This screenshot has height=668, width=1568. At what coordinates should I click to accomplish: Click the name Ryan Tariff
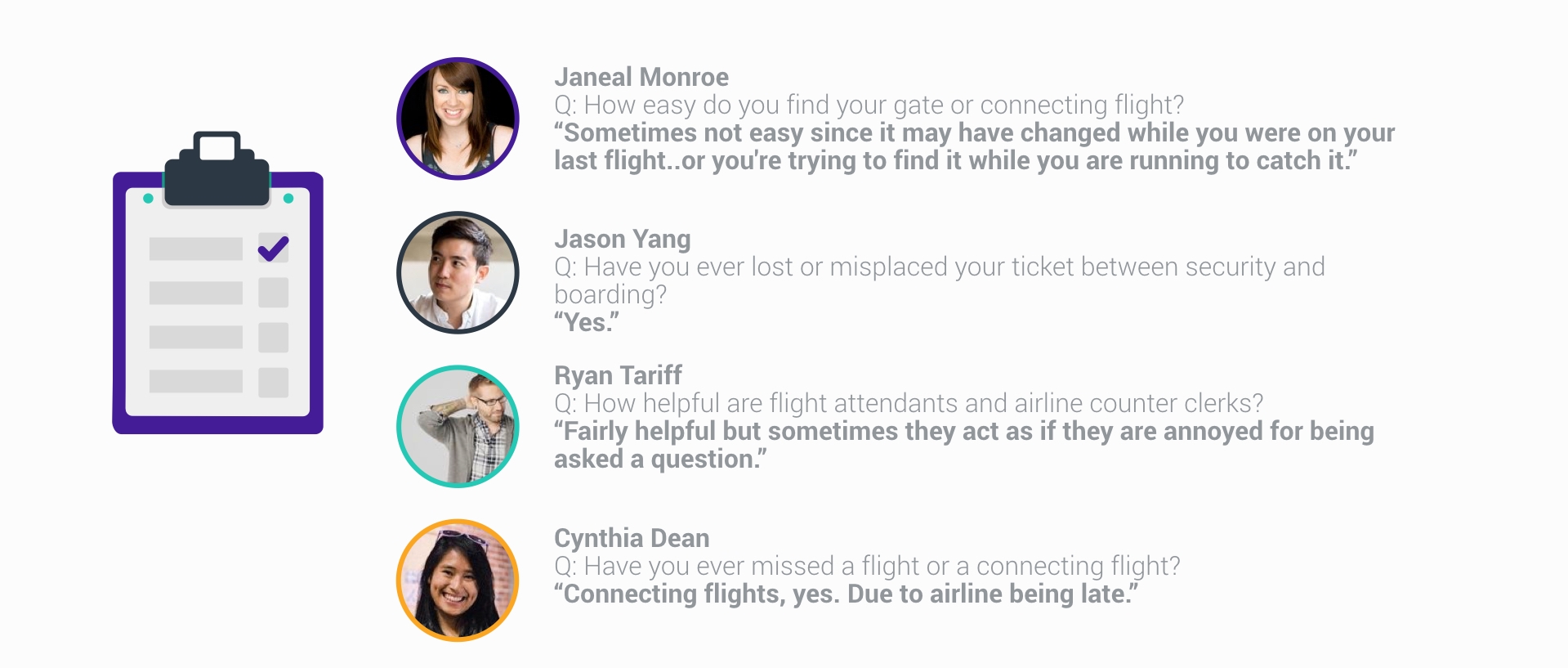pyautogui.click(x=618, y=375)
